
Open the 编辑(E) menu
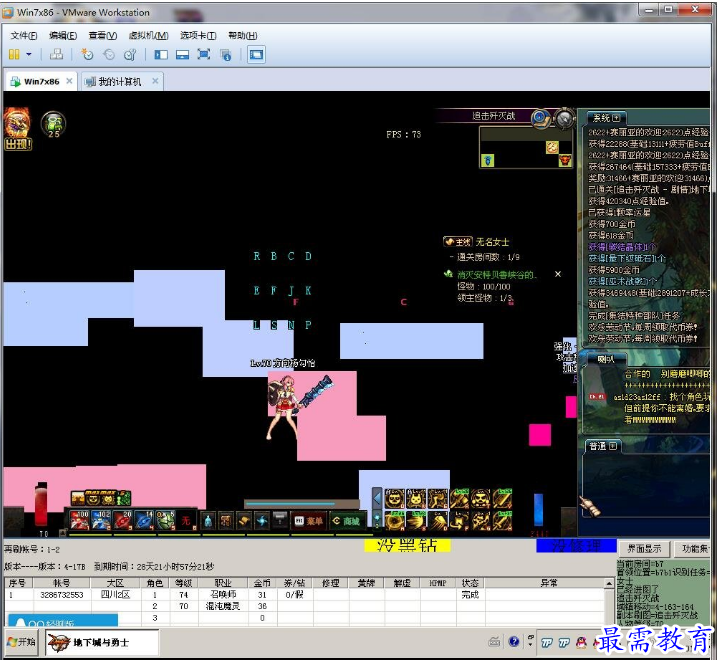[x=63, y=35]
